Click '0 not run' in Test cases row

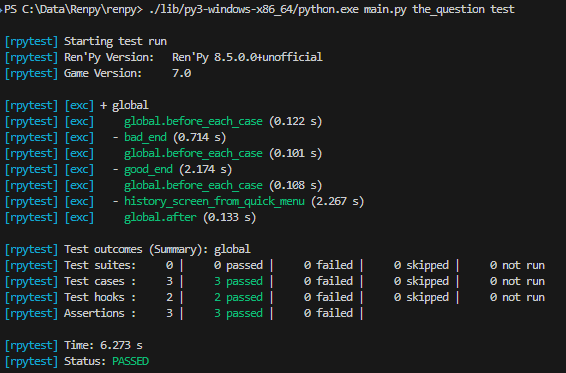[x=517, y=281]
